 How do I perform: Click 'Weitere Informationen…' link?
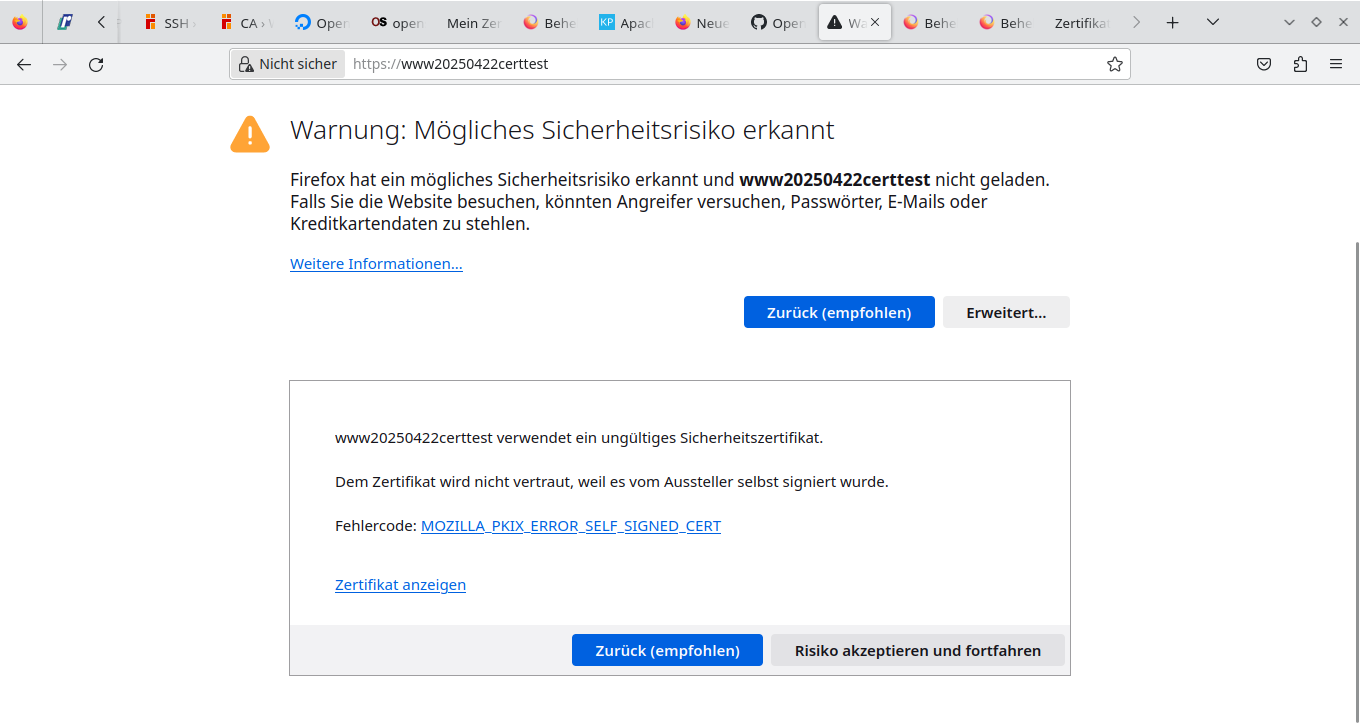click(376, 264)
